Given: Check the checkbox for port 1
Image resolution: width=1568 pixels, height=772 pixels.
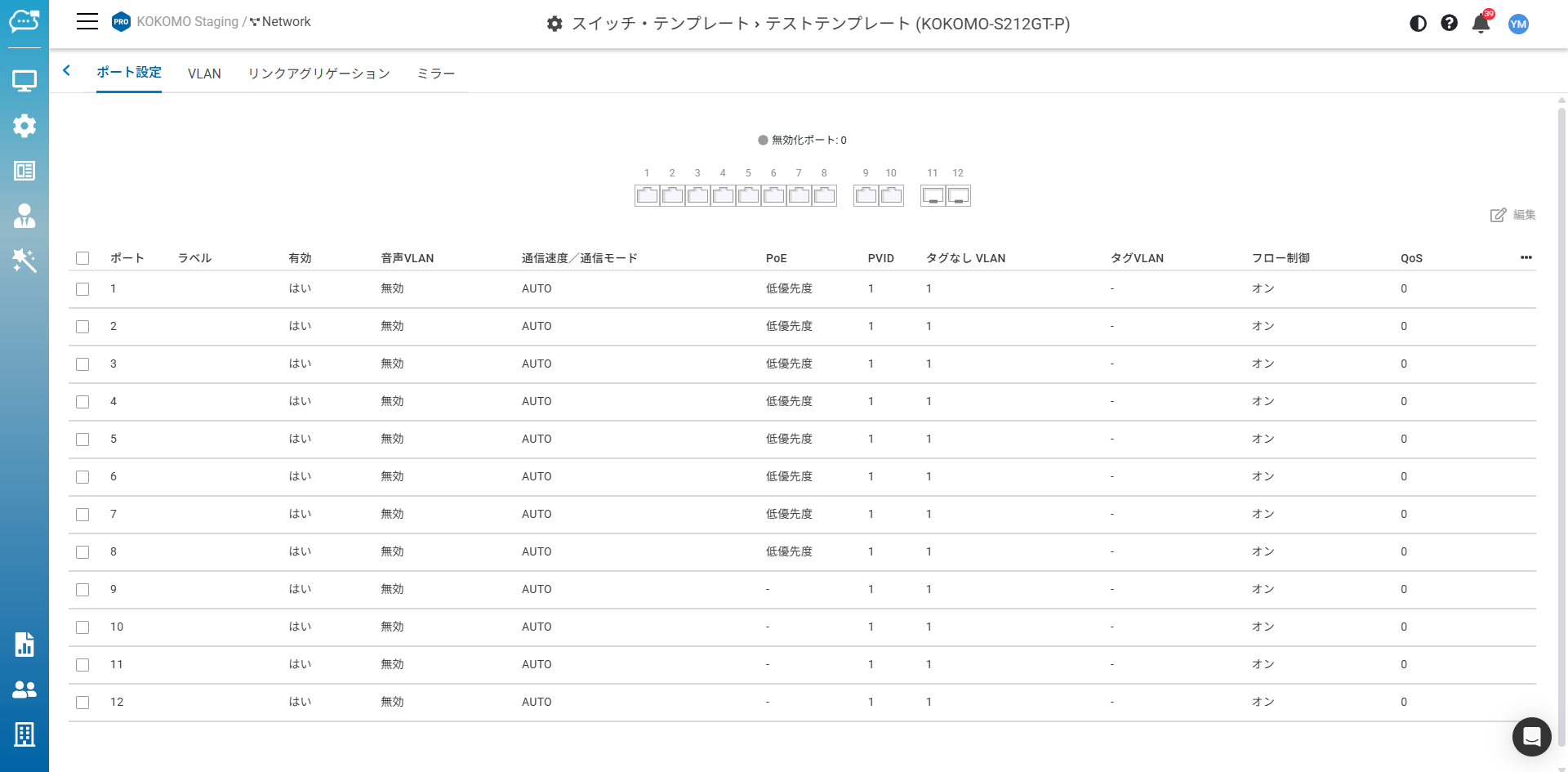Looking at the screenshot, I should (x=82, y=289).
